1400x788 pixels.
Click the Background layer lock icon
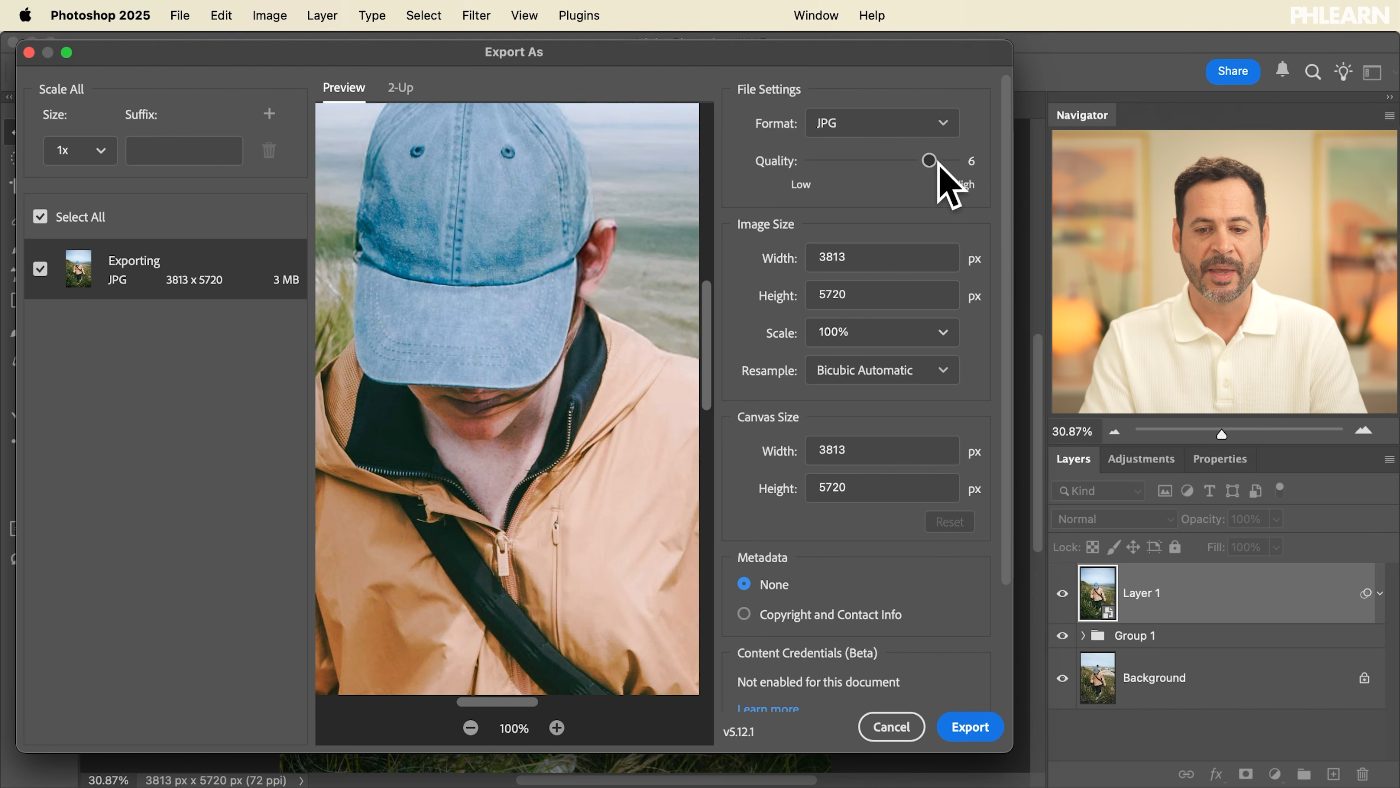click(x=1364, y=678)
